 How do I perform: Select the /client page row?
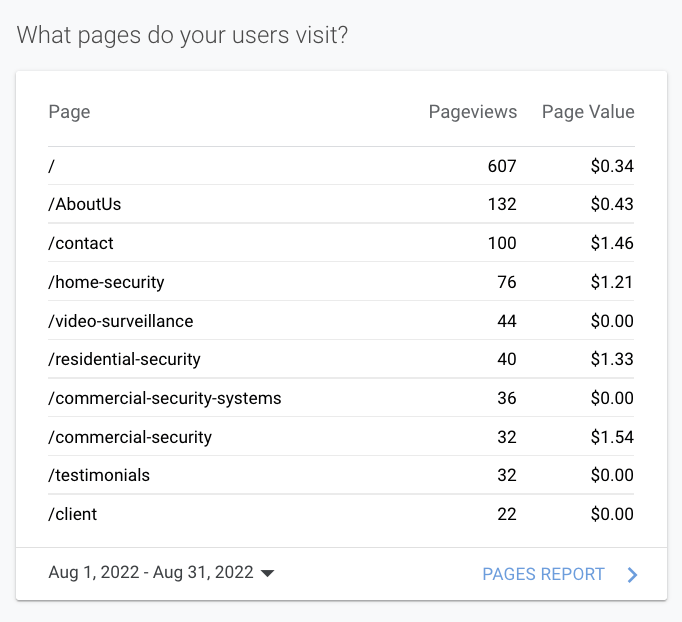73,514
